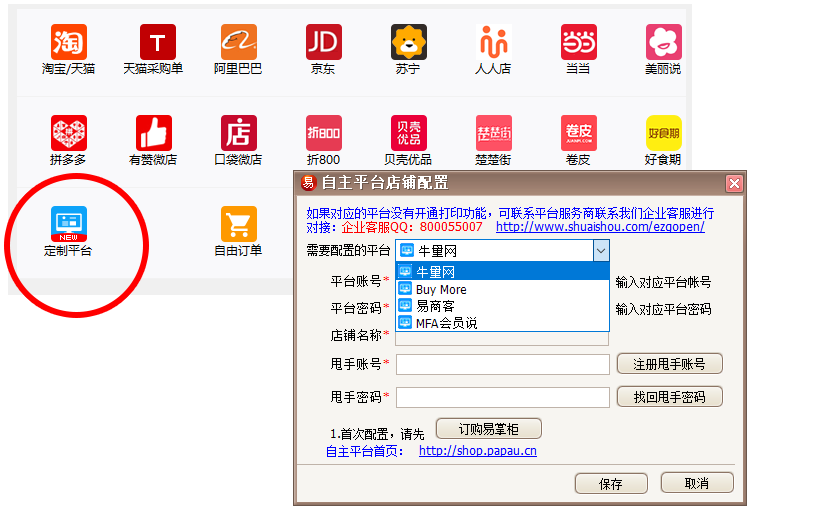This screenshot has height=508, width=816.
Task: Select the 自由订单 shopping cart icon
Action: pos(239,224)
